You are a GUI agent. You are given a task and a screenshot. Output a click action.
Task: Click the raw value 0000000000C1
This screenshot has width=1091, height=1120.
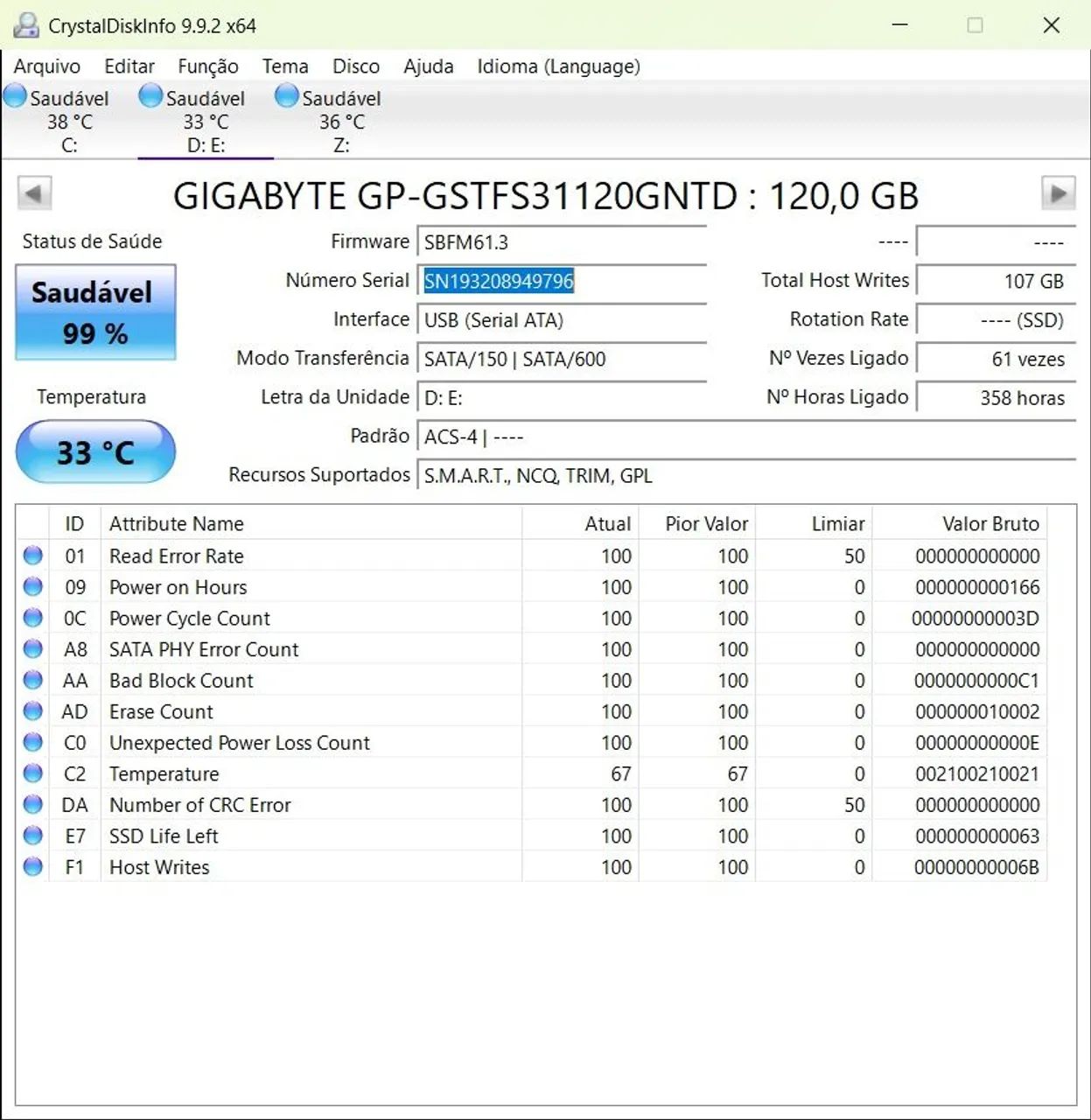(x=976, y=680)
